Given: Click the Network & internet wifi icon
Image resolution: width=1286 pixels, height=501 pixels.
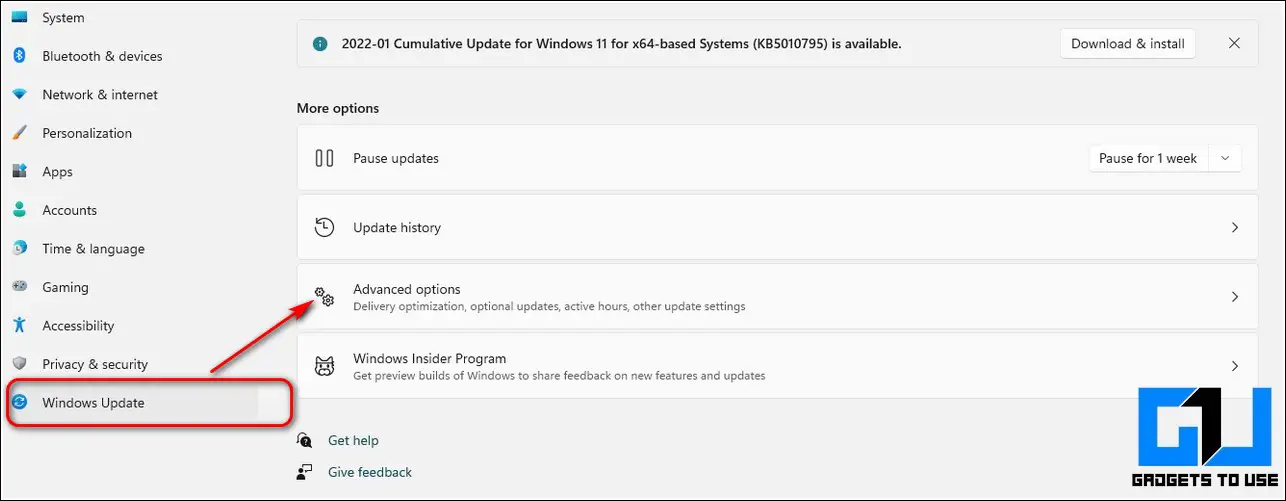Looking at the screenshot, I should pos(19,94).
